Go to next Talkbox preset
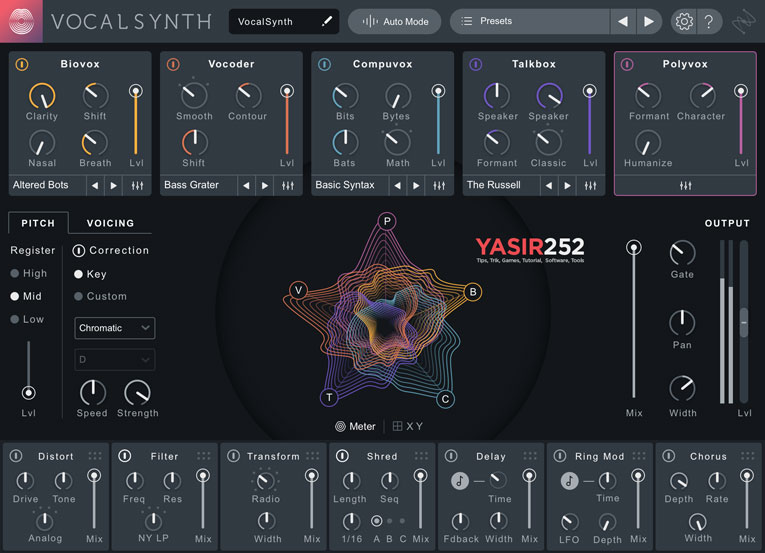 tap(567, 185)
